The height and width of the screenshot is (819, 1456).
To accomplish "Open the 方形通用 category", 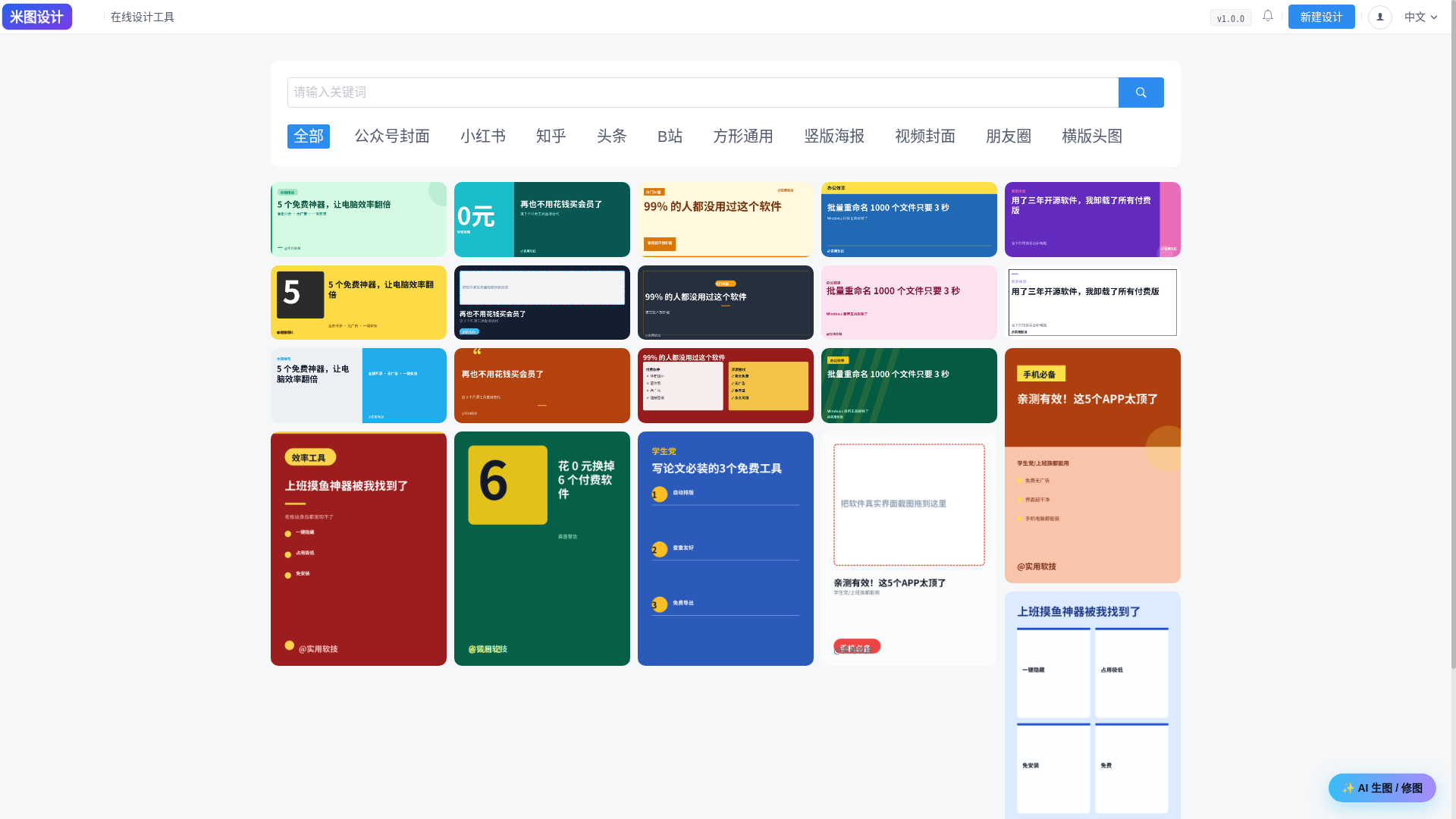I will coord(743,136).
